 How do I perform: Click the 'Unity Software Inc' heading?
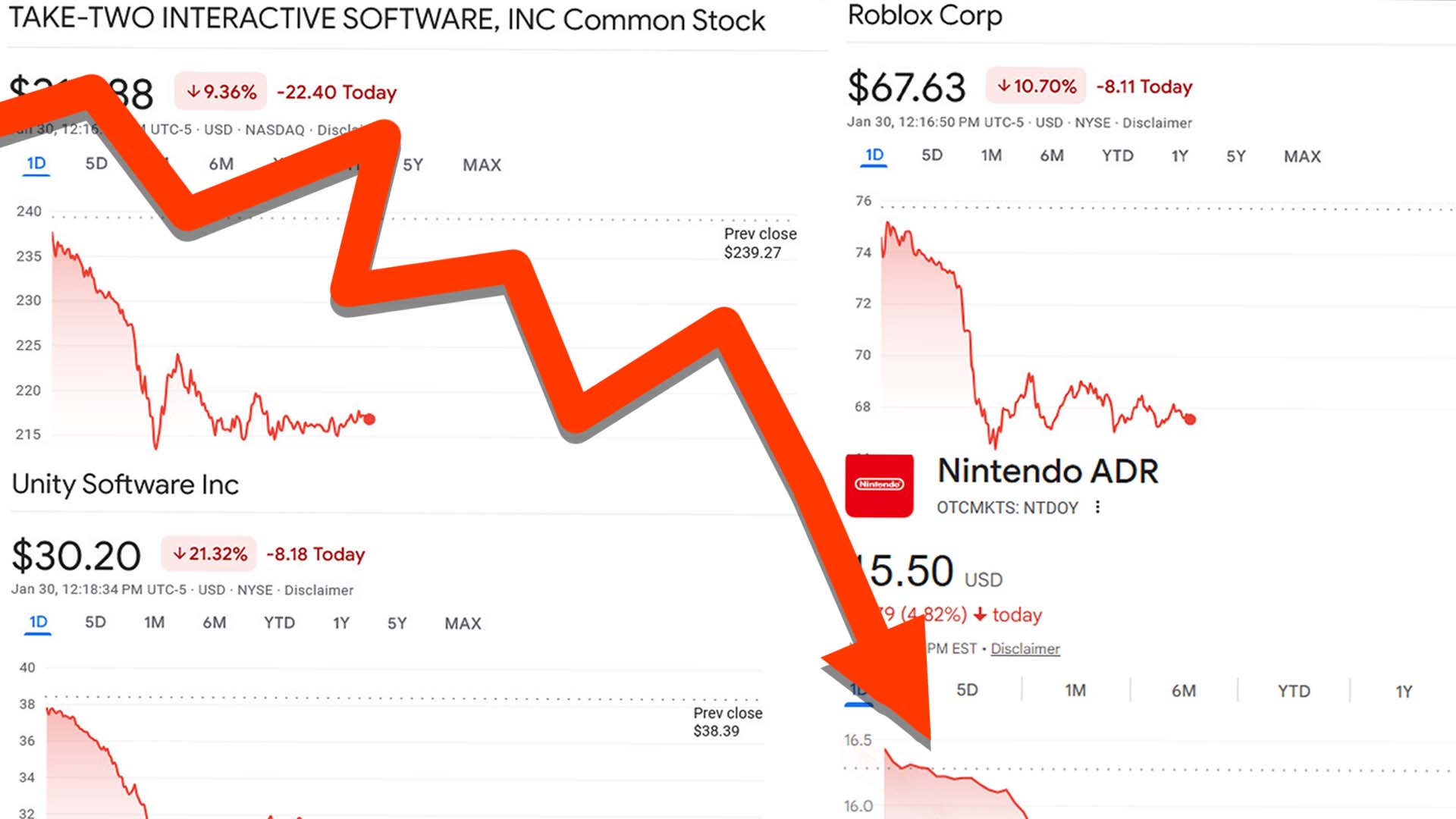click(126, 485)
